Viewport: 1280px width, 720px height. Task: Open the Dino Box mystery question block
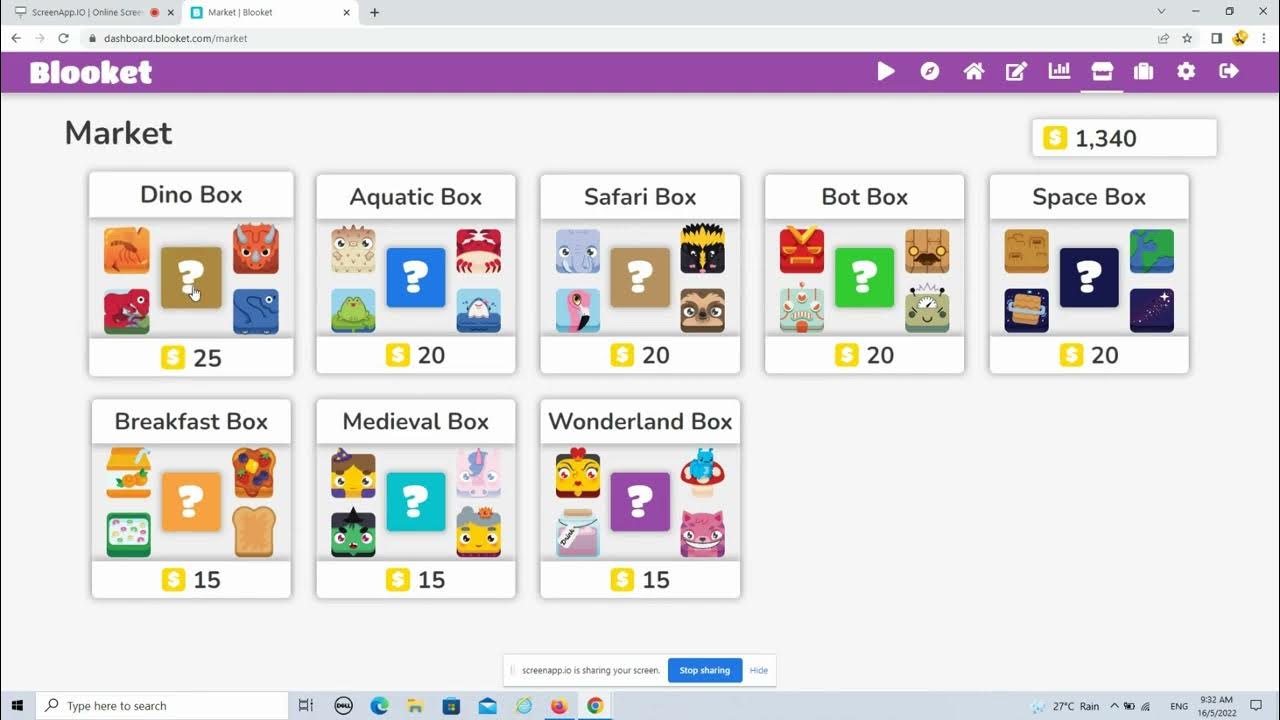(191, 277)
